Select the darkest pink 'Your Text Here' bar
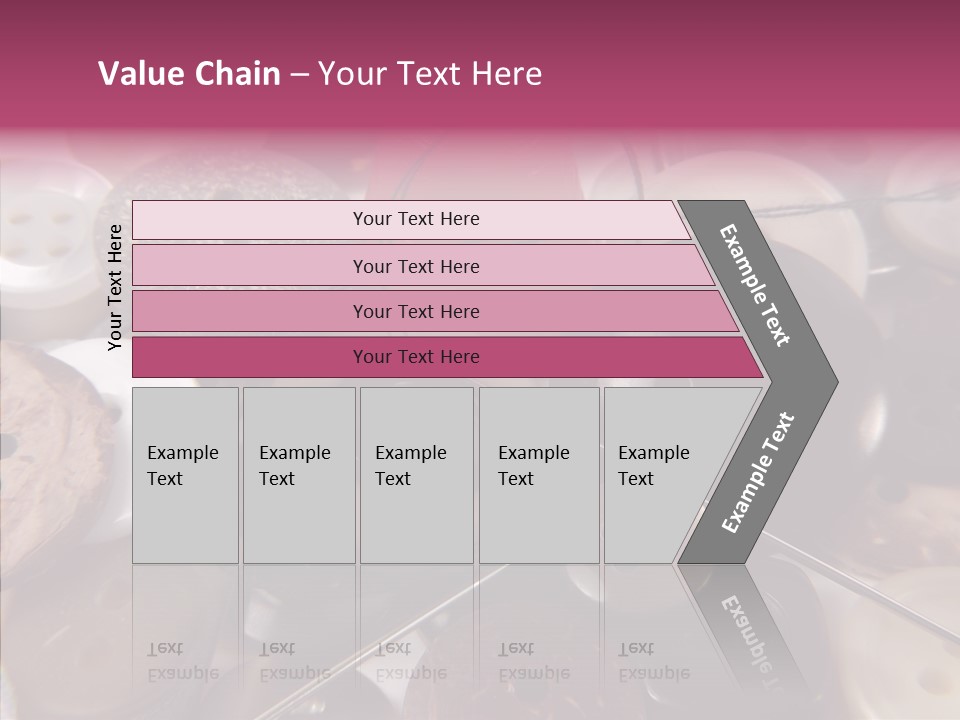Viewport: 960px width, 720px height. (x=415, y=357)
